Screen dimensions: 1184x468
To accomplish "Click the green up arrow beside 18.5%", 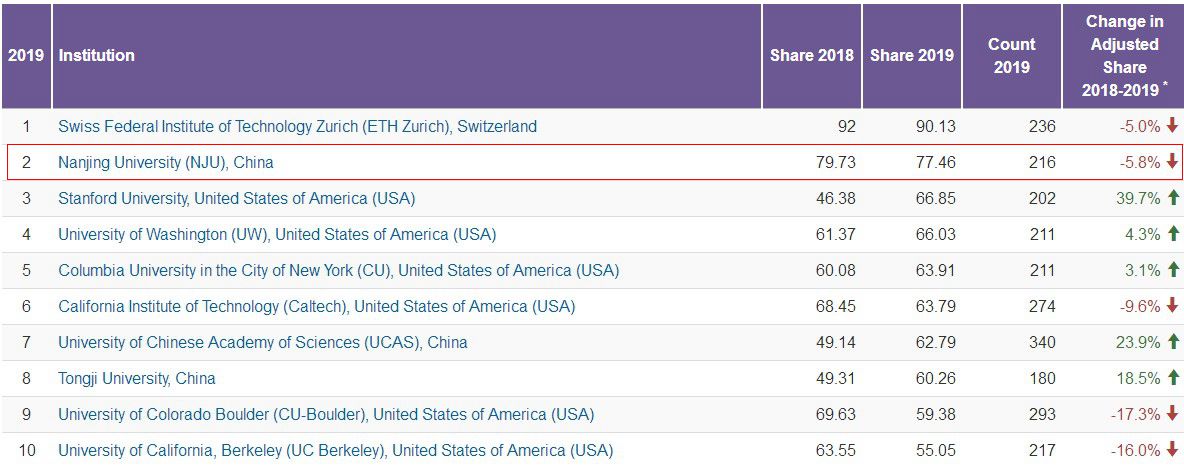I will (x=1172, y=378).
